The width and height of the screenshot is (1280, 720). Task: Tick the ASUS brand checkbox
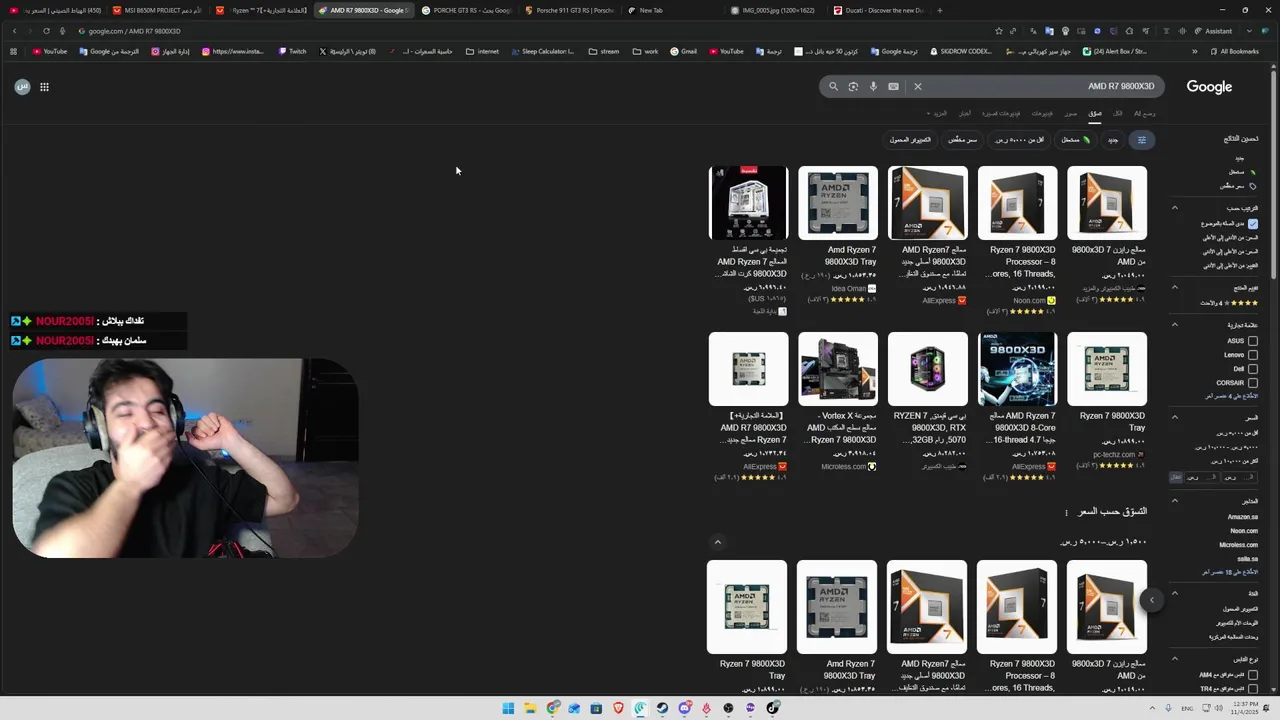tap(1253, 341)
